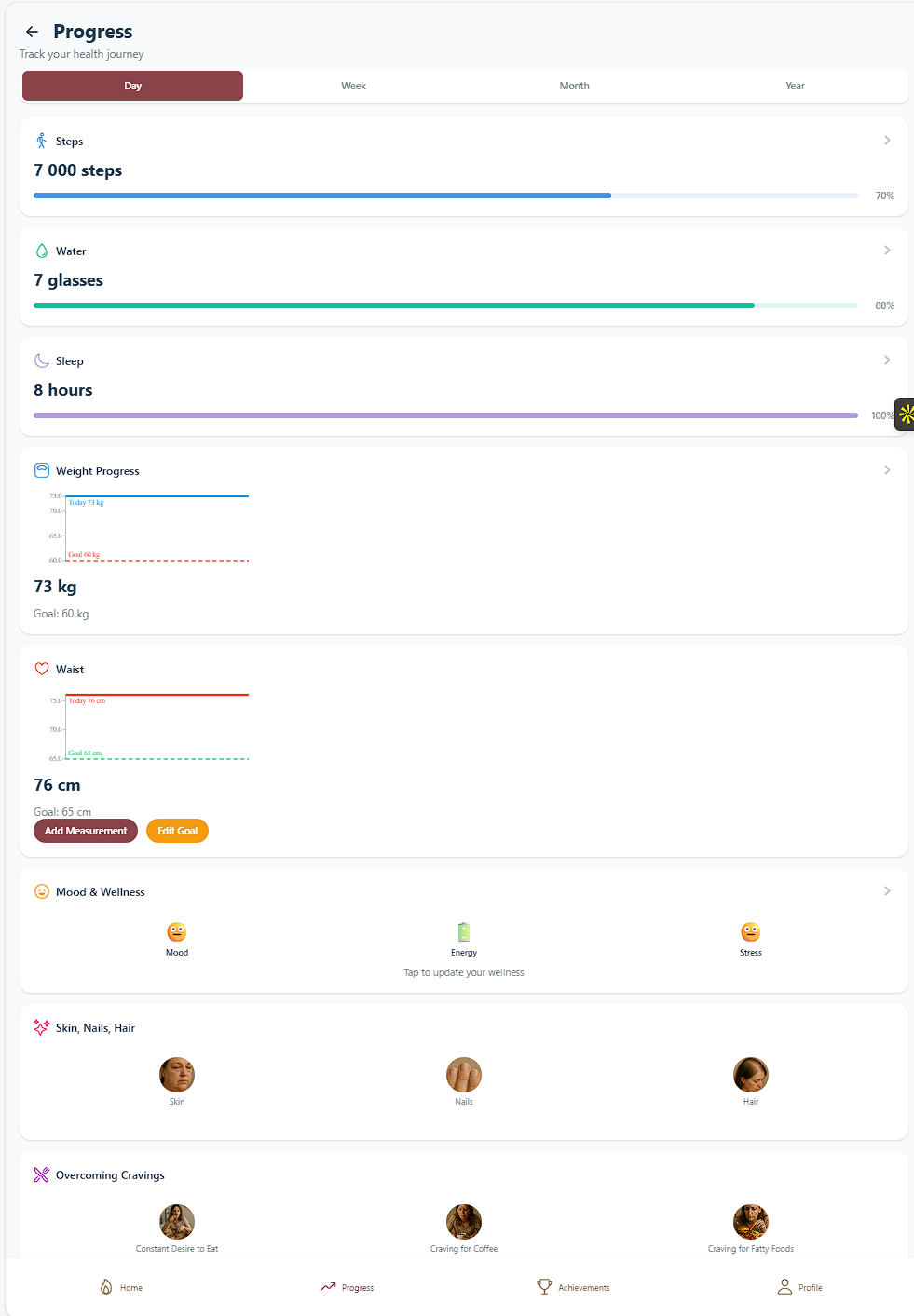Select the Year tab
The width and height of the screenshot is (914, 1316).
[795, 86]
